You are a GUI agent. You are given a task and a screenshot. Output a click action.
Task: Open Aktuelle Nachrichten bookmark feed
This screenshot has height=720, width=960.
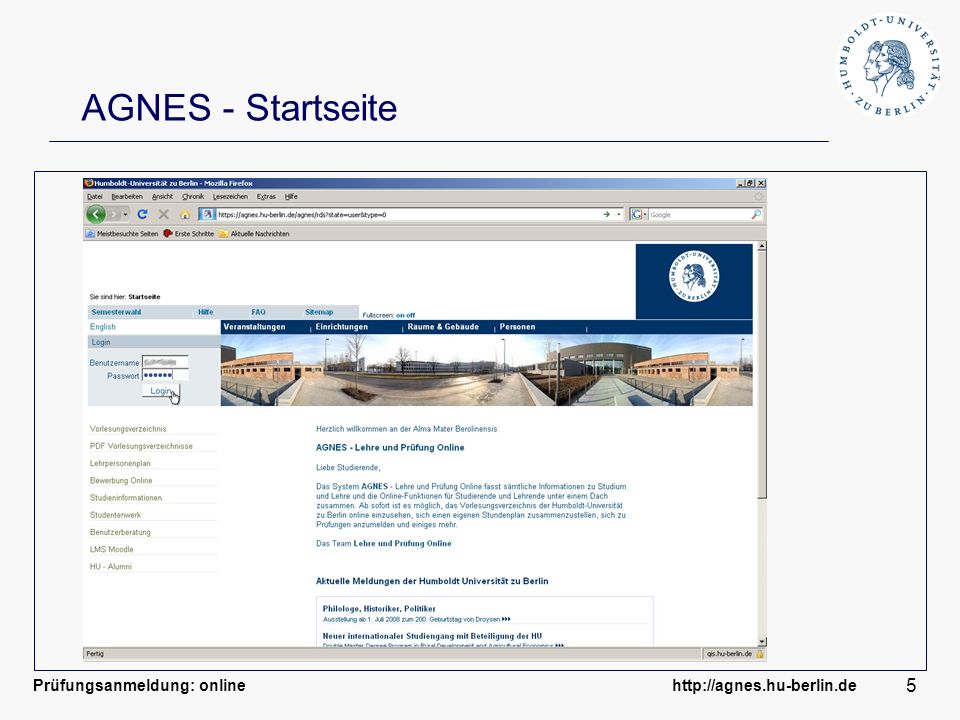(x=254, y=233)
